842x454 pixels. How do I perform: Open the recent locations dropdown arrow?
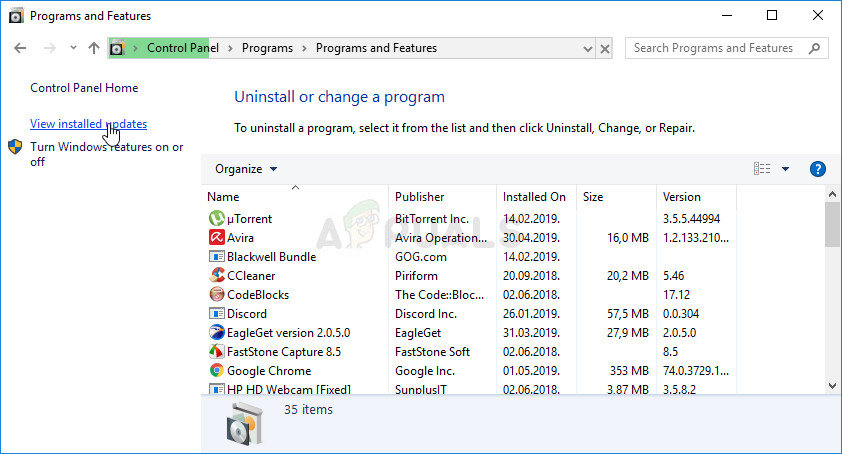click(73, 48)
